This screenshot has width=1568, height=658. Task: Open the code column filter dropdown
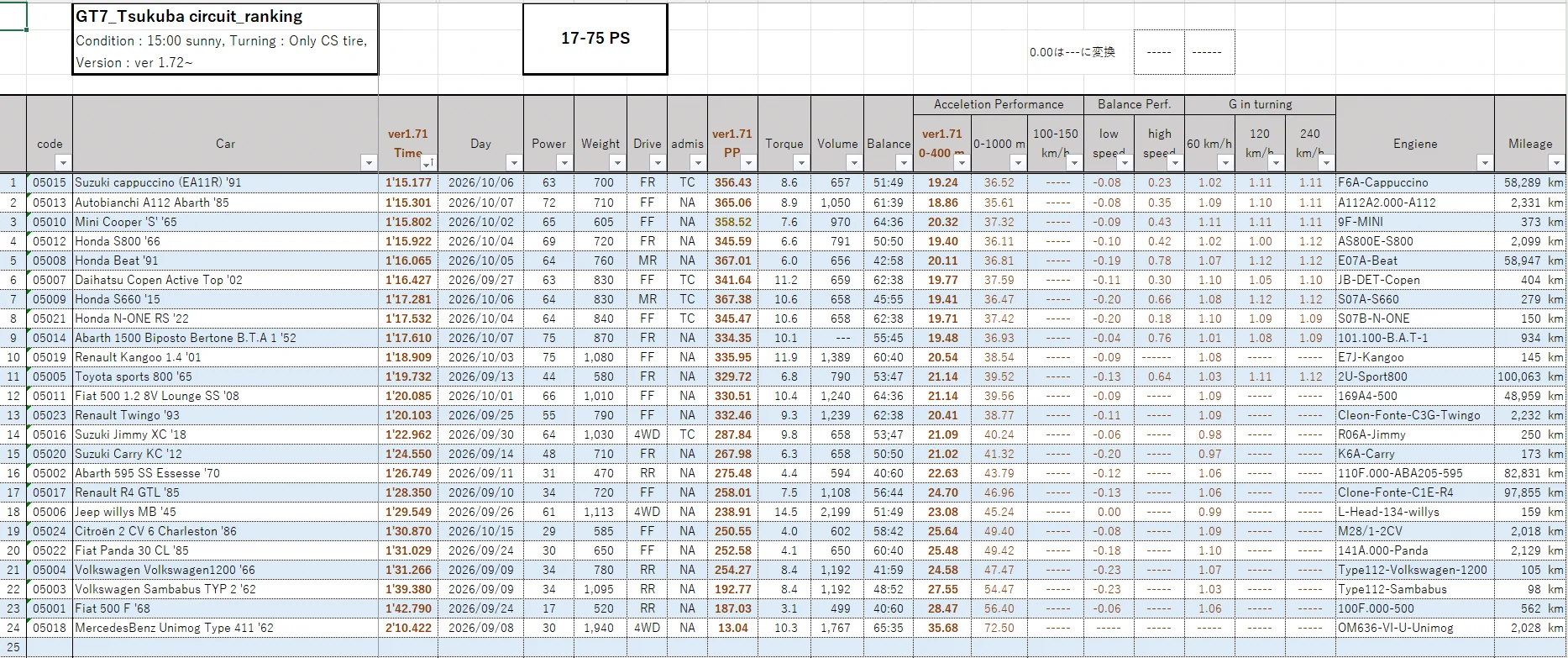click(x=62, y=162)
